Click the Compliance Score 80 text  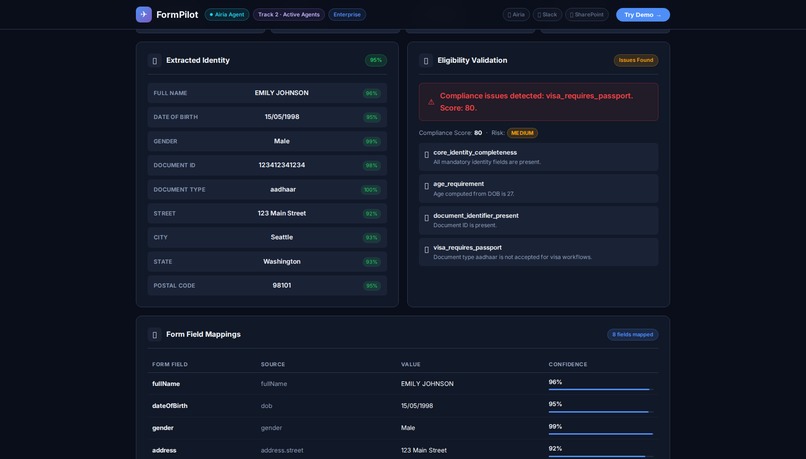(x=450, y=133)
